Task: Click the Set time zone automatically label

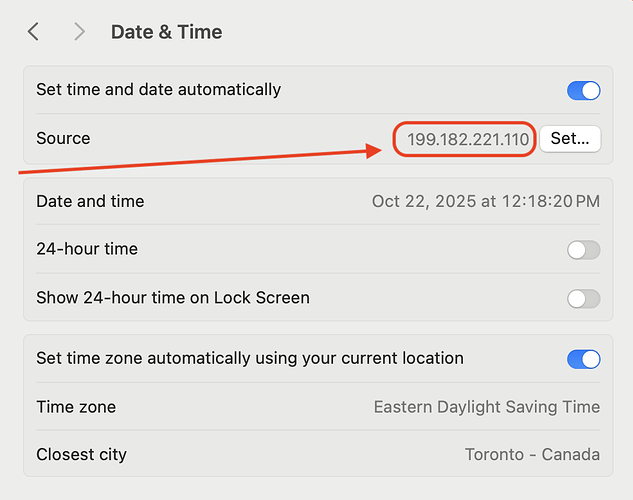Action: click(249, 358)
